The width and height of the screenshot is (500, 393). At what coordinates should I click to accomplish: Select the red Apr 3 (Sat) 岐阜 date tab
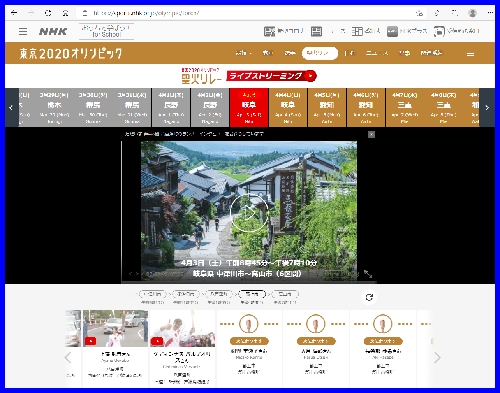pos(249,108)
